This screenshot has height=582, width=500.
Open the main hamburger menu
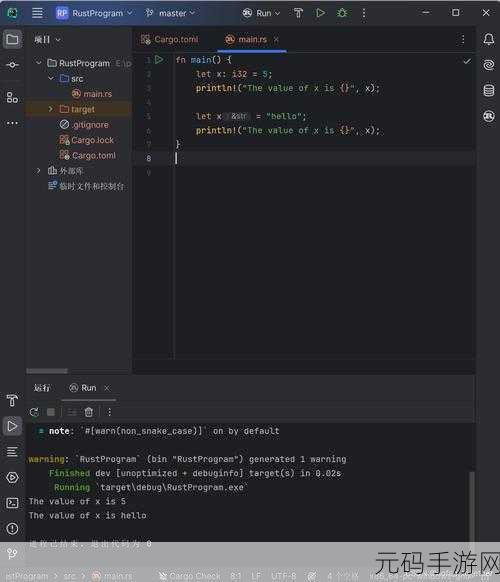tap(37, 13)
